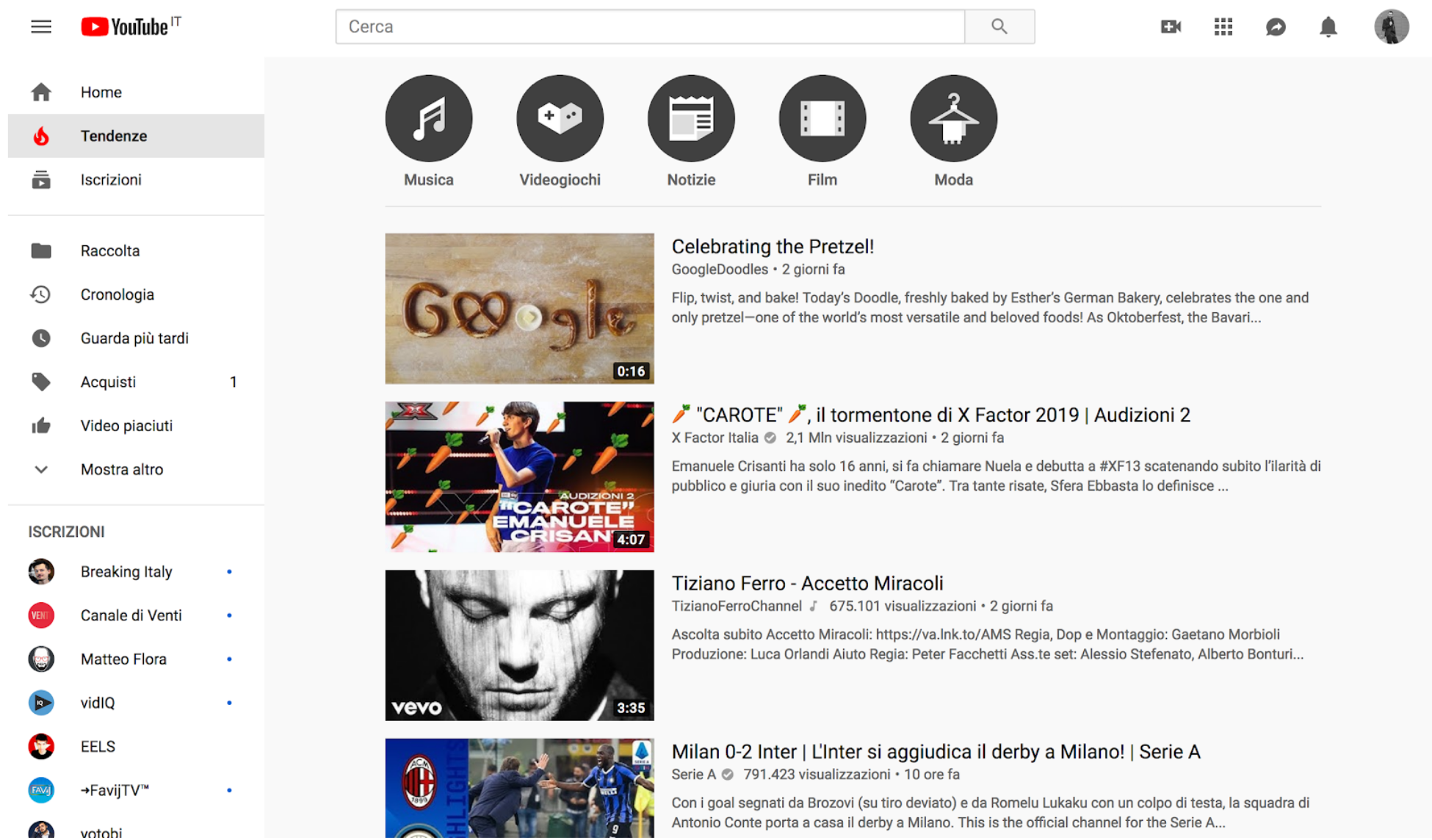
Task: Open the YouTube apps grid
Action: 1223,27
